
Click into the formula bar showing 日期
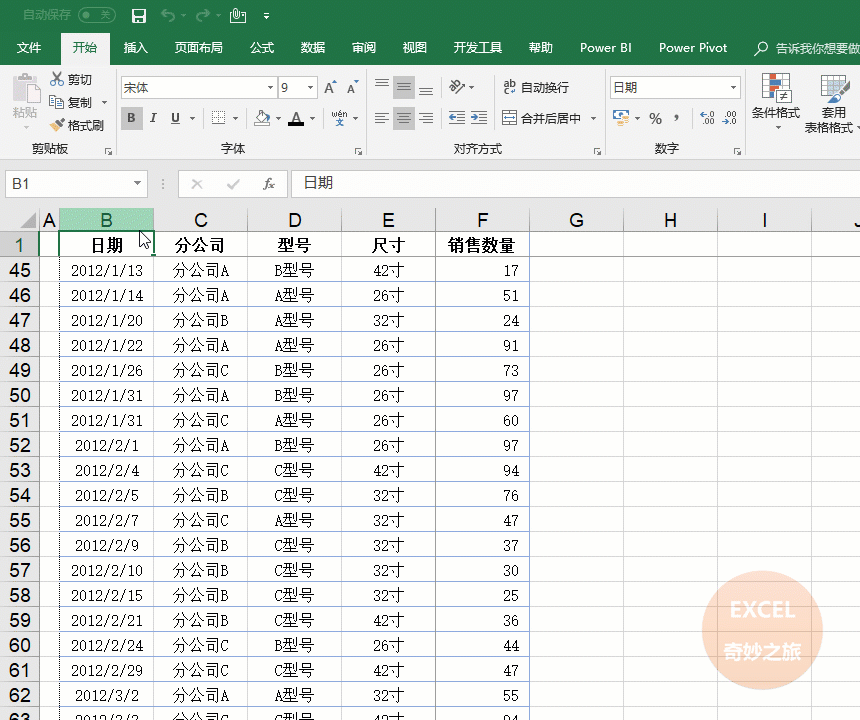[x=576, y=183]
